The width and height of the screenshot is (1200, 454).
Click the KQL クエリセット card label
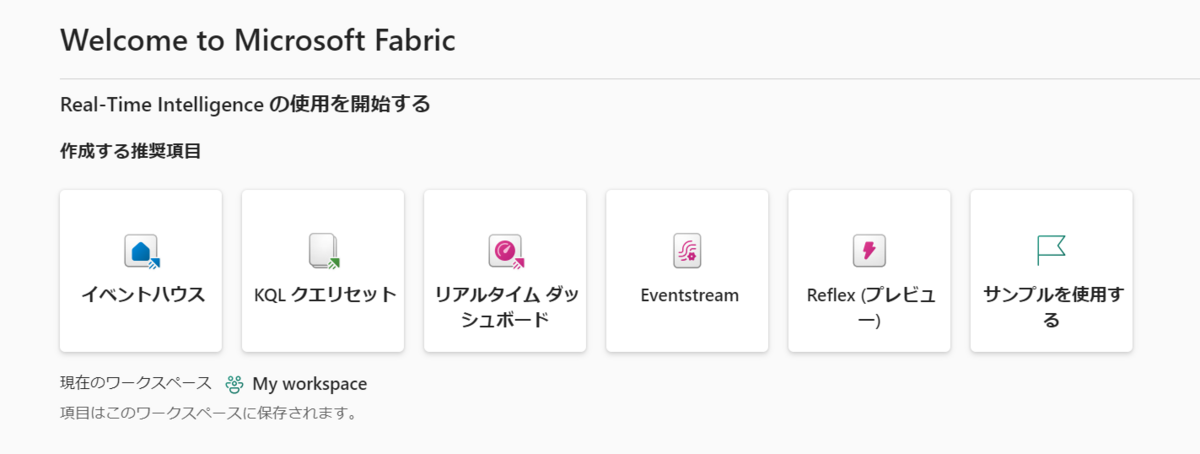click(x=324, y=295)
